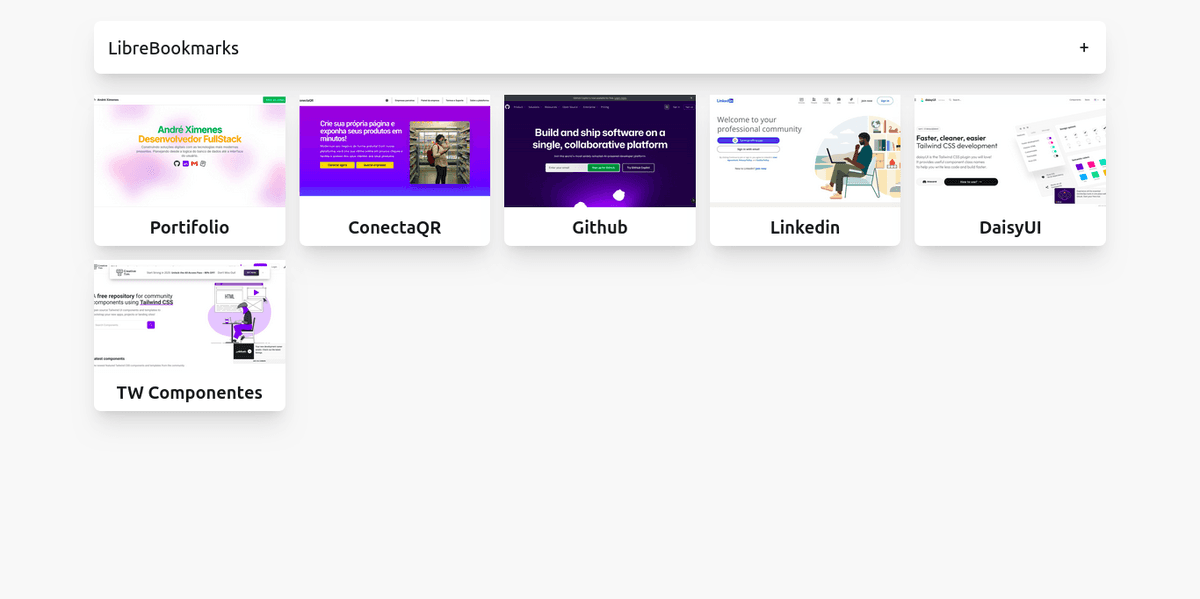Click the LibreBookmarks title
1200x599 pixels.
(x=173, y=48)
